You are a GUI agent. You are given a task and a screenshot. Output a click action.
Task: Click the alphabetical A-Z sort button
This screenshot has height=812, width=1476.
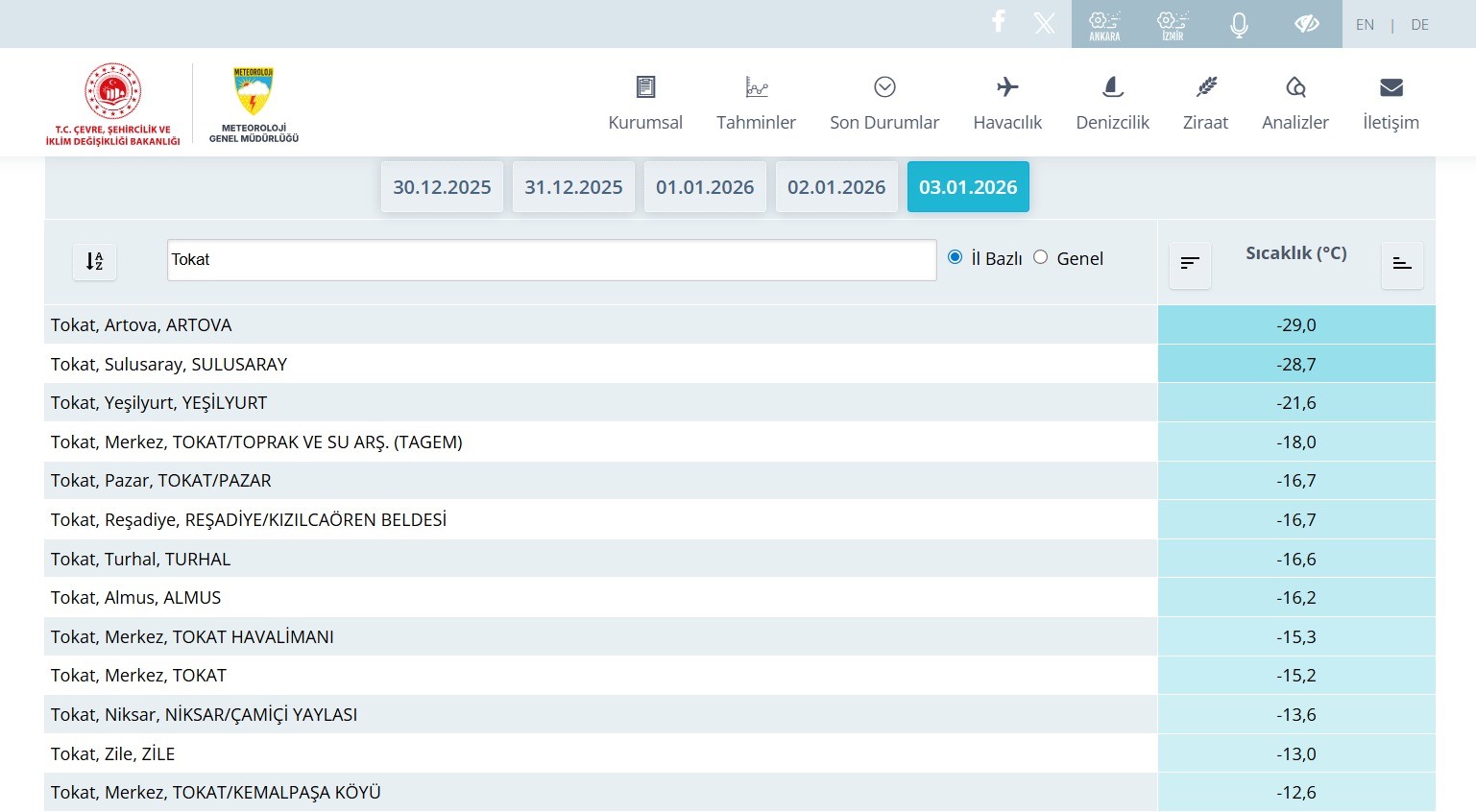tap(95, 261)
